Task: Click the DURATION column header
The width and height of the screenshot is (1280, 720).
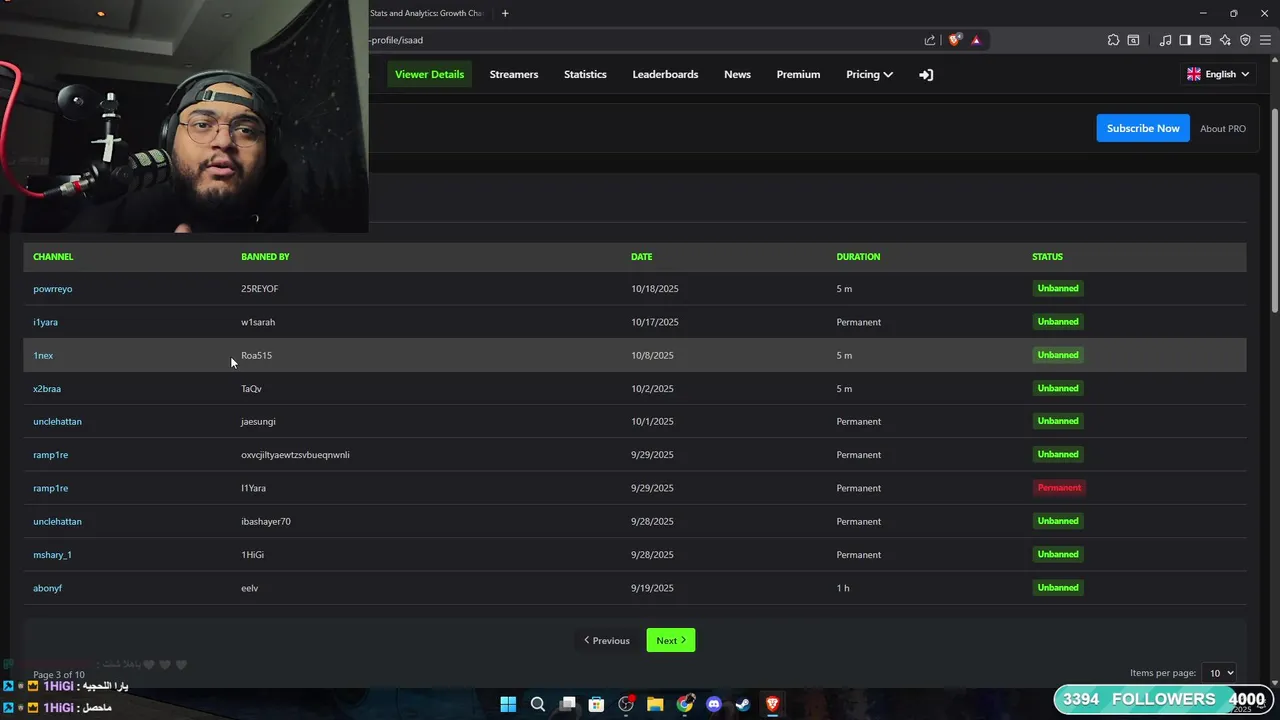Action: (x=858, y=257)
